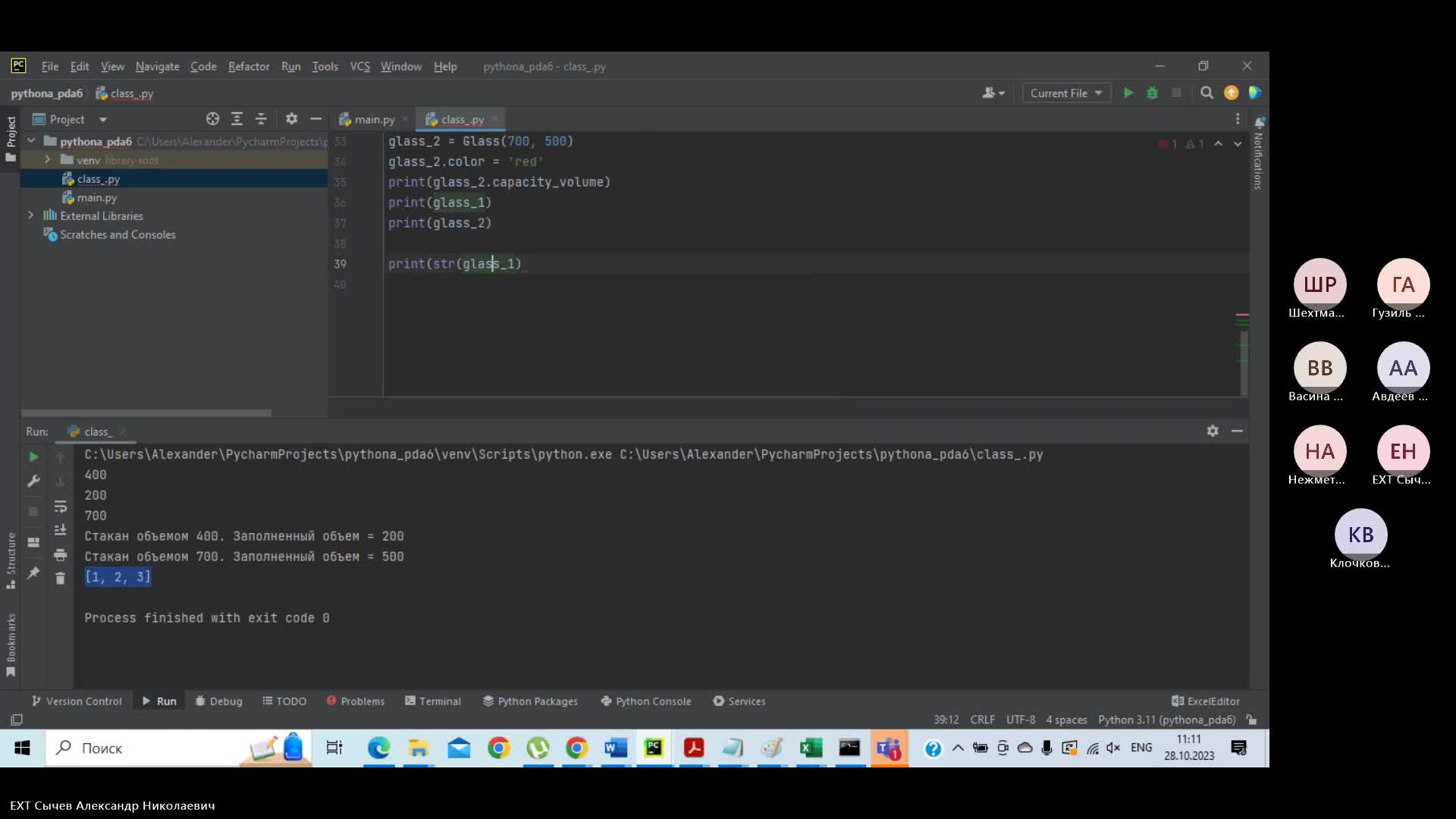The image size is (1456, 819).
Task: Open Version Control tool window
Action: pos(77,701)
